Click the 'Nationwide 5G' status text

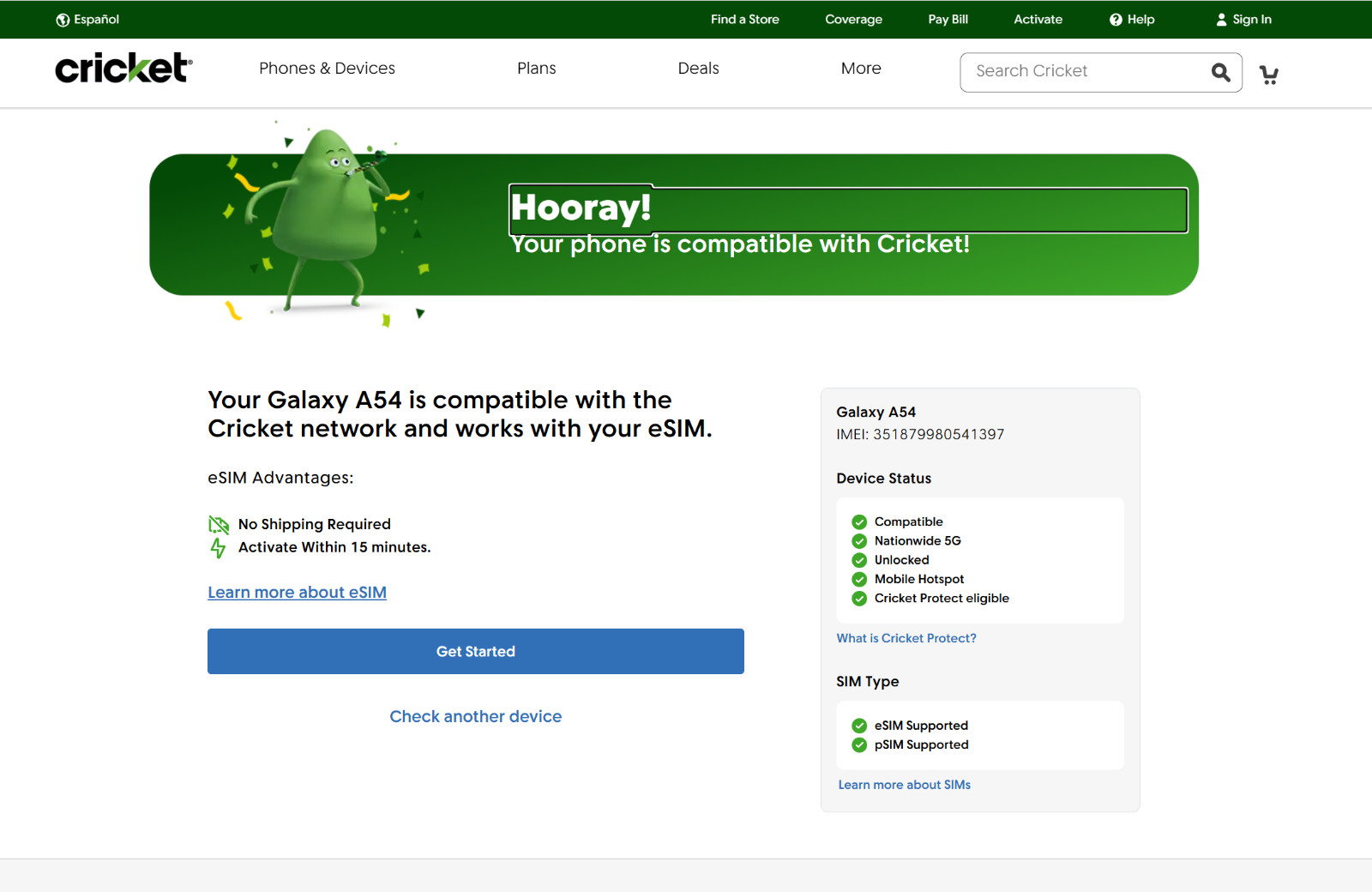918,541
